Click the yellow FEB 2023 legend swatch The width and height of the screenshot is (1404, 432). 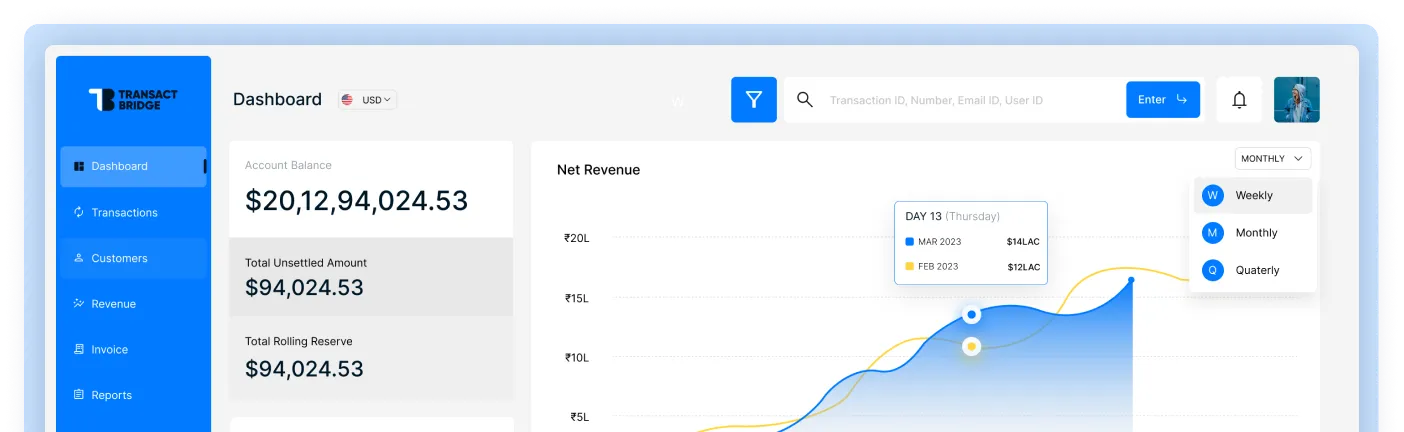click(909, 266)
